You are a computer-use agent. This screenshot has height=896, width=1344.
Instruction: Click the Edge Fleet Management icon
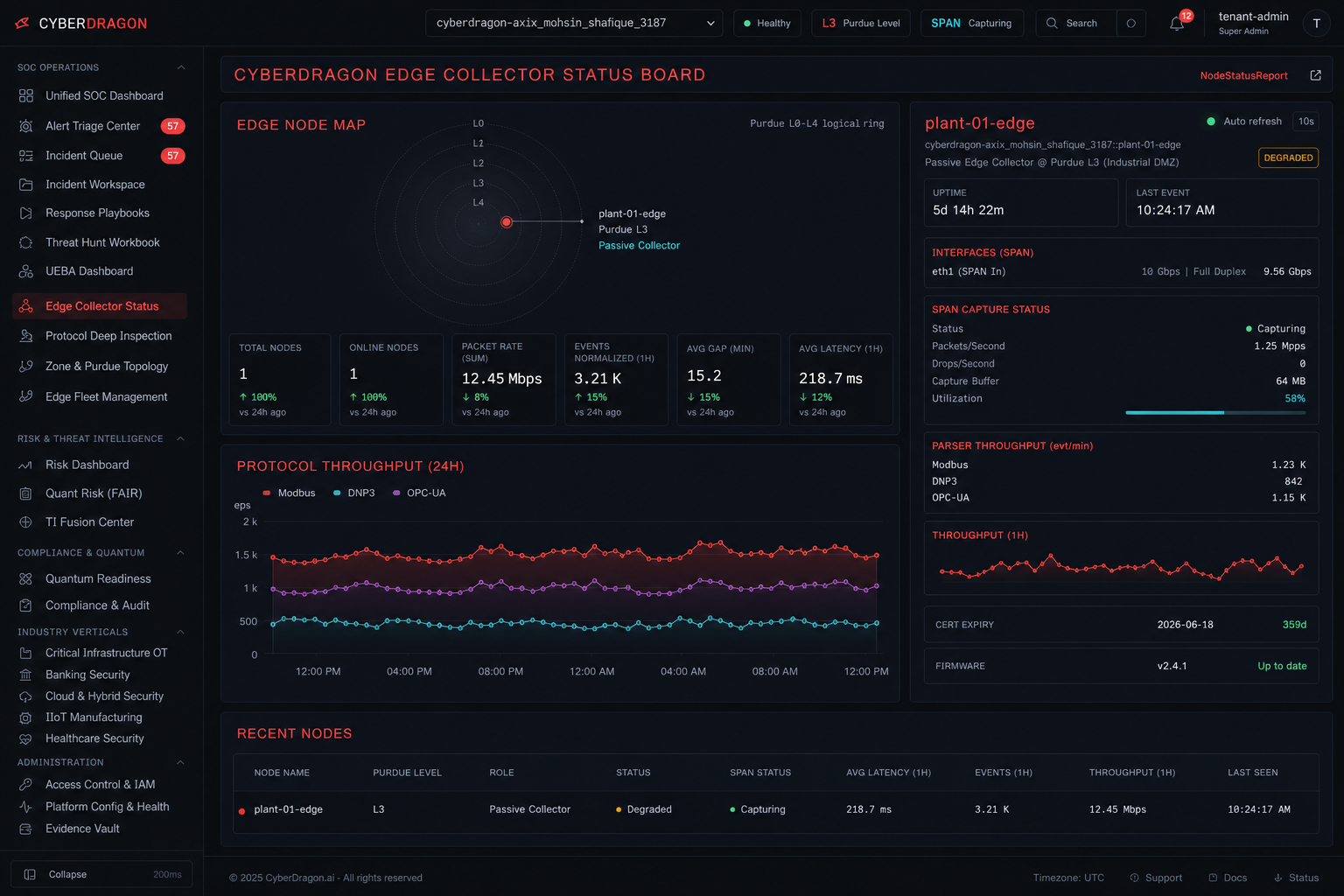pyautogui.click(x=26, y=396)
